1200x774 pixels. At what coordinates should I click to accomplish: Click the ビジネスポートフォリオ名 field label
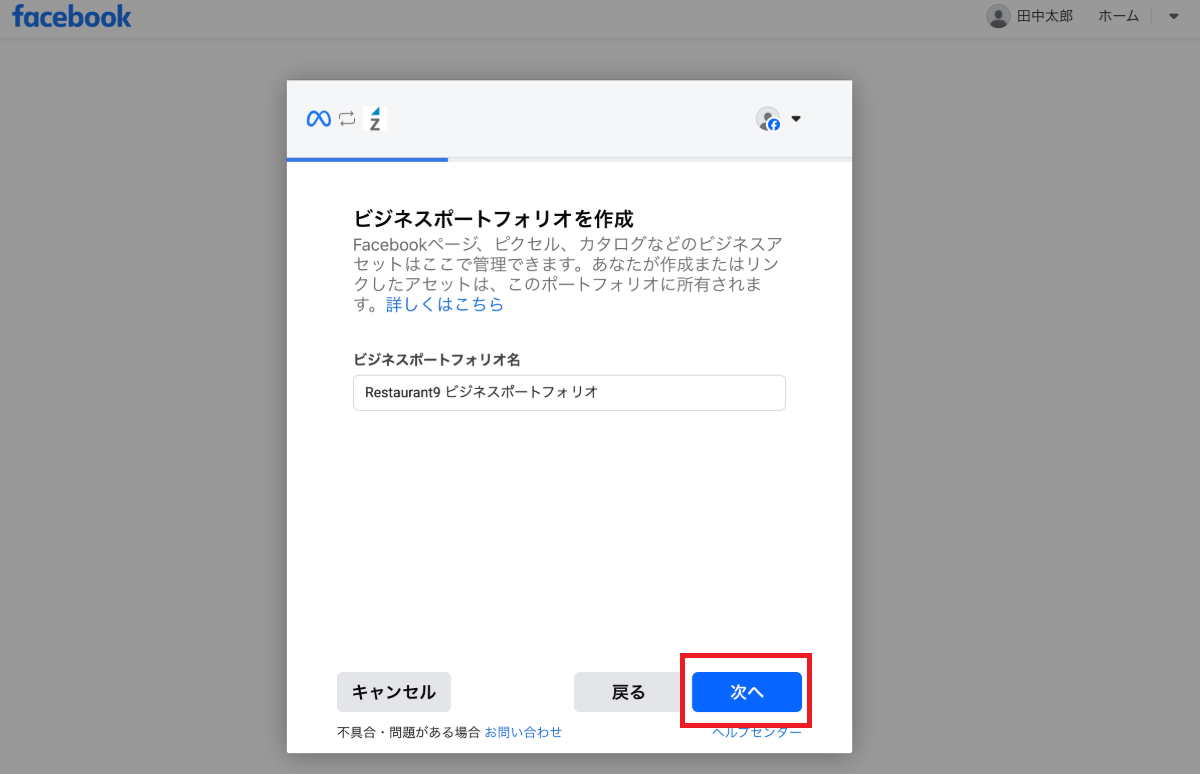(x=436, y=359)
